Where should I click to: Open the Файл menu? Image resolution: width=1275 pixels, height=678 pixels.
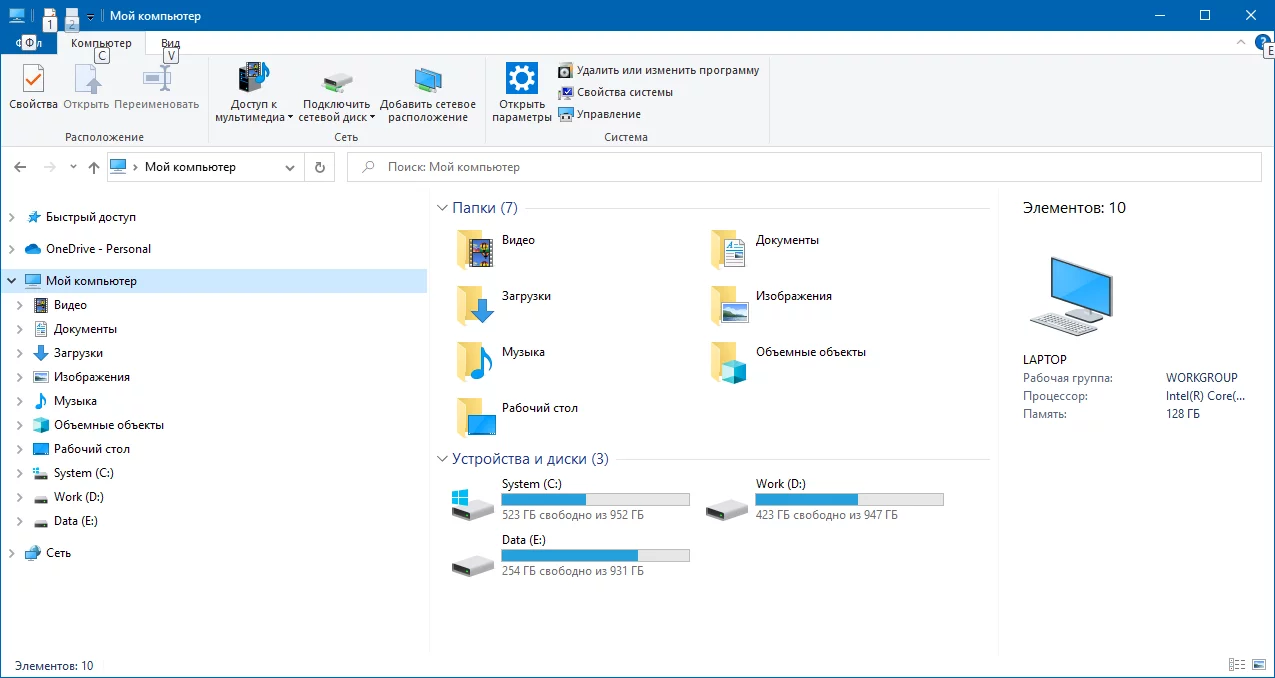(30, 43)
